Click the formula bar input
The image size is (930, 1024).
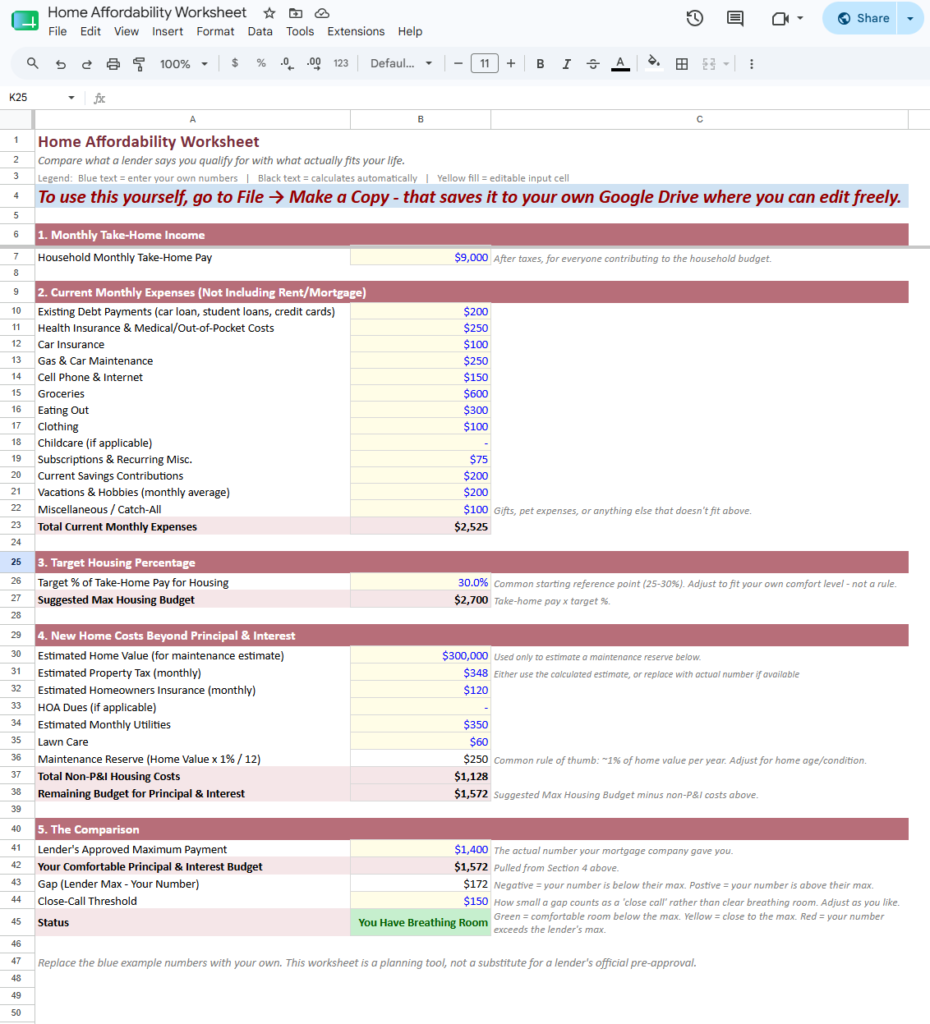(x=516, y=98)
